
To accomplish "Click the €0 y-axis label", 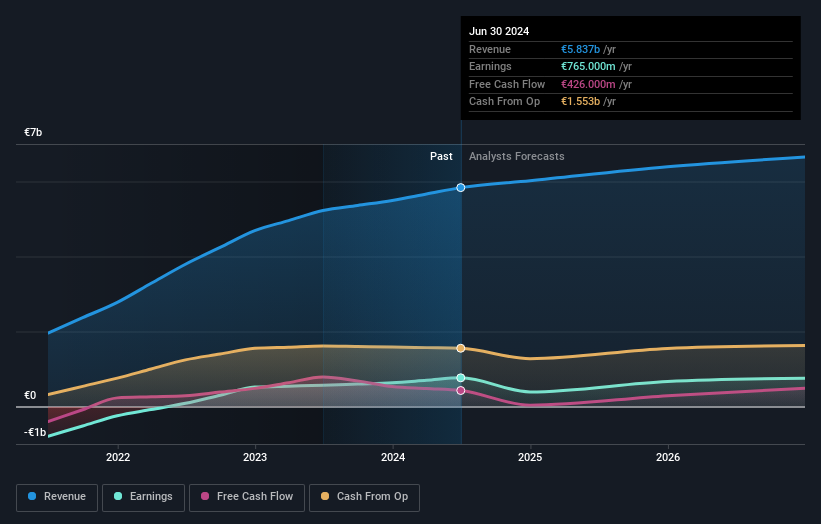I will (x=30, y=395).
